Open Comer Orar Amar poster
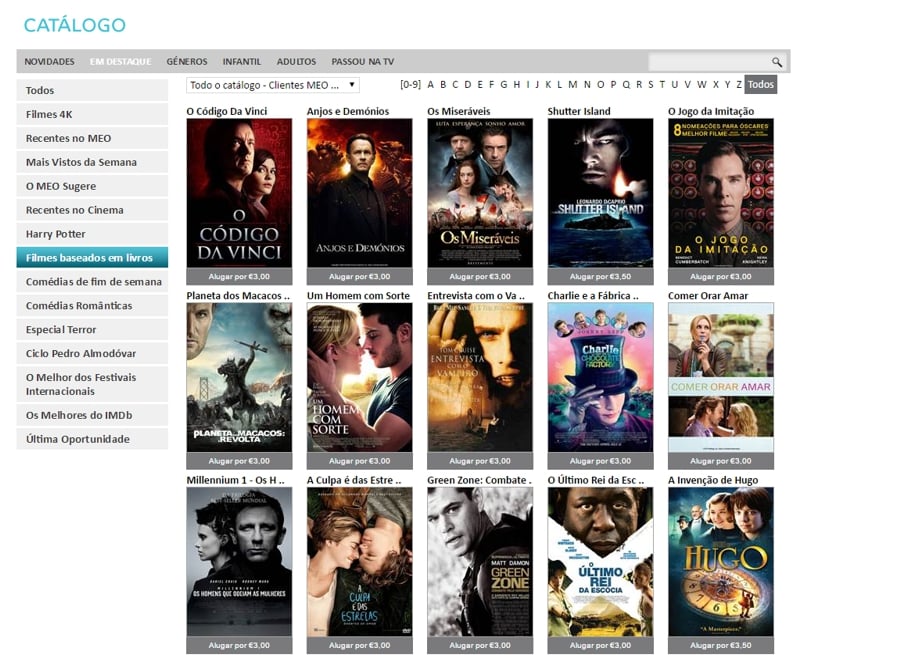Viewport: 900px width, 655px height. [721, 377]
